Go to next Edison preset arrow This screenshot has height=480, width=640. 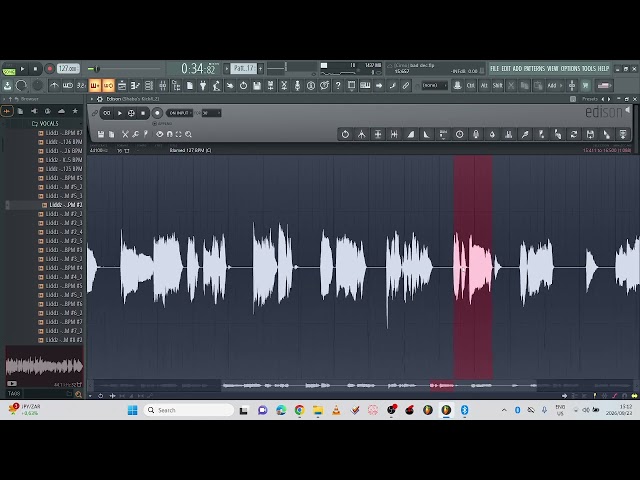pos(609,99)
